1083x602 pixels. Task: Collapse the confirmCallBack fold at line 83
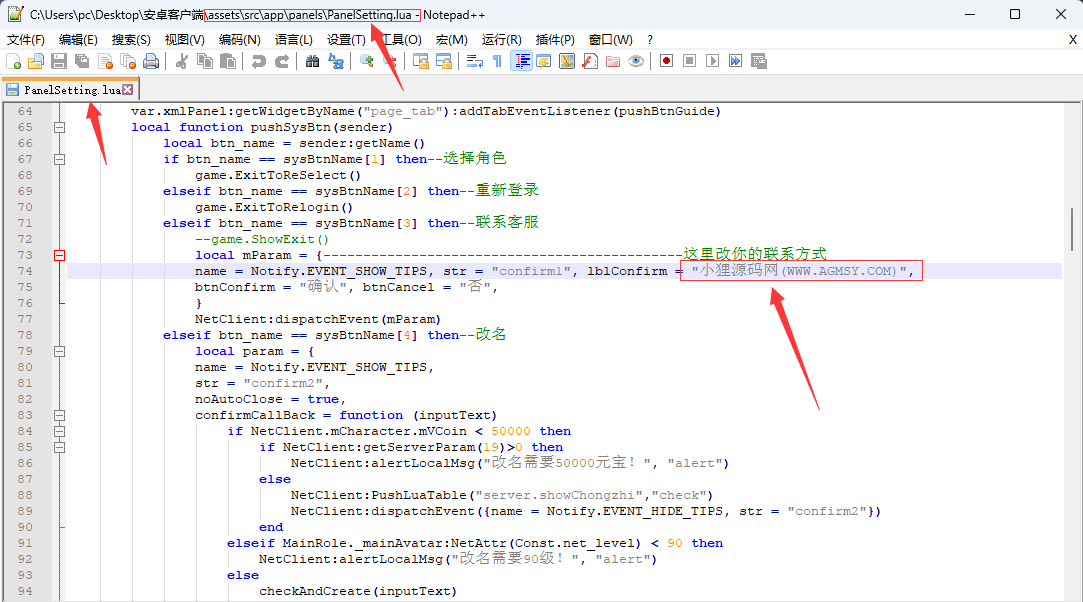[59, 415]
